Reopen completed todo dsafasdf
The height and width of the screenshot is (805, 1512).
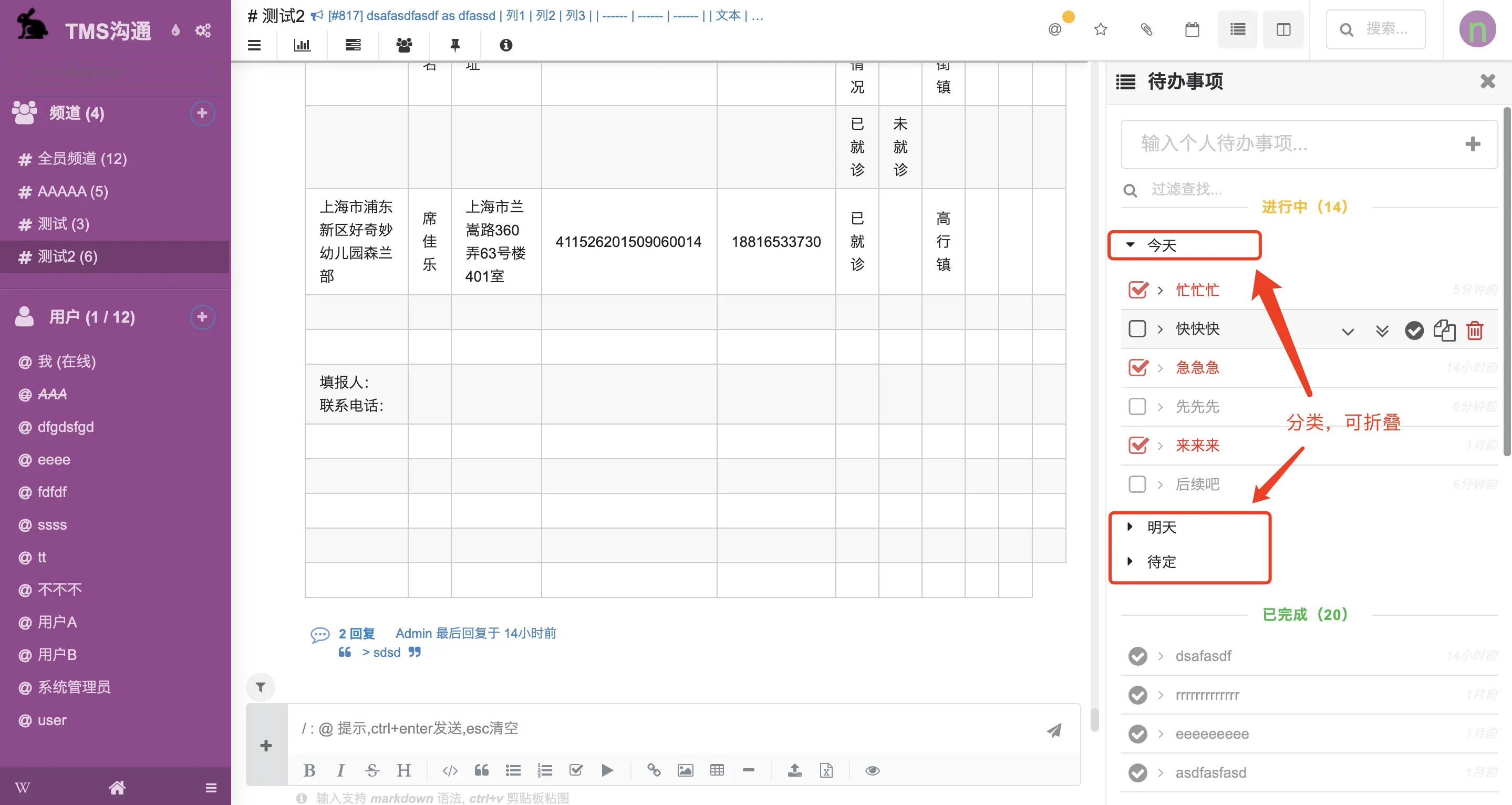click(1138, 656)
